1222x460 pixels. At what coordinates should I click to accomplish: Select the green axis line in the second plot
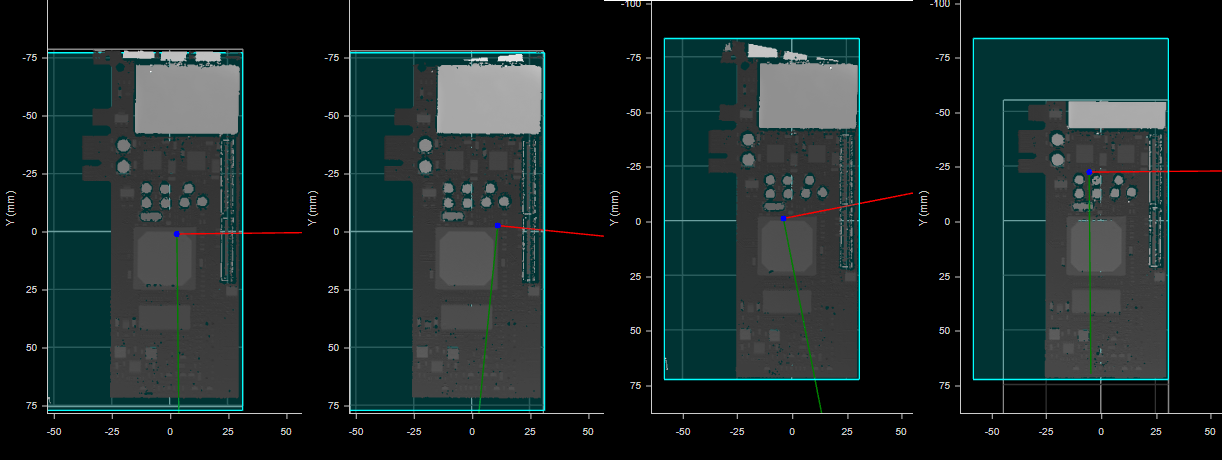(487, 320)
